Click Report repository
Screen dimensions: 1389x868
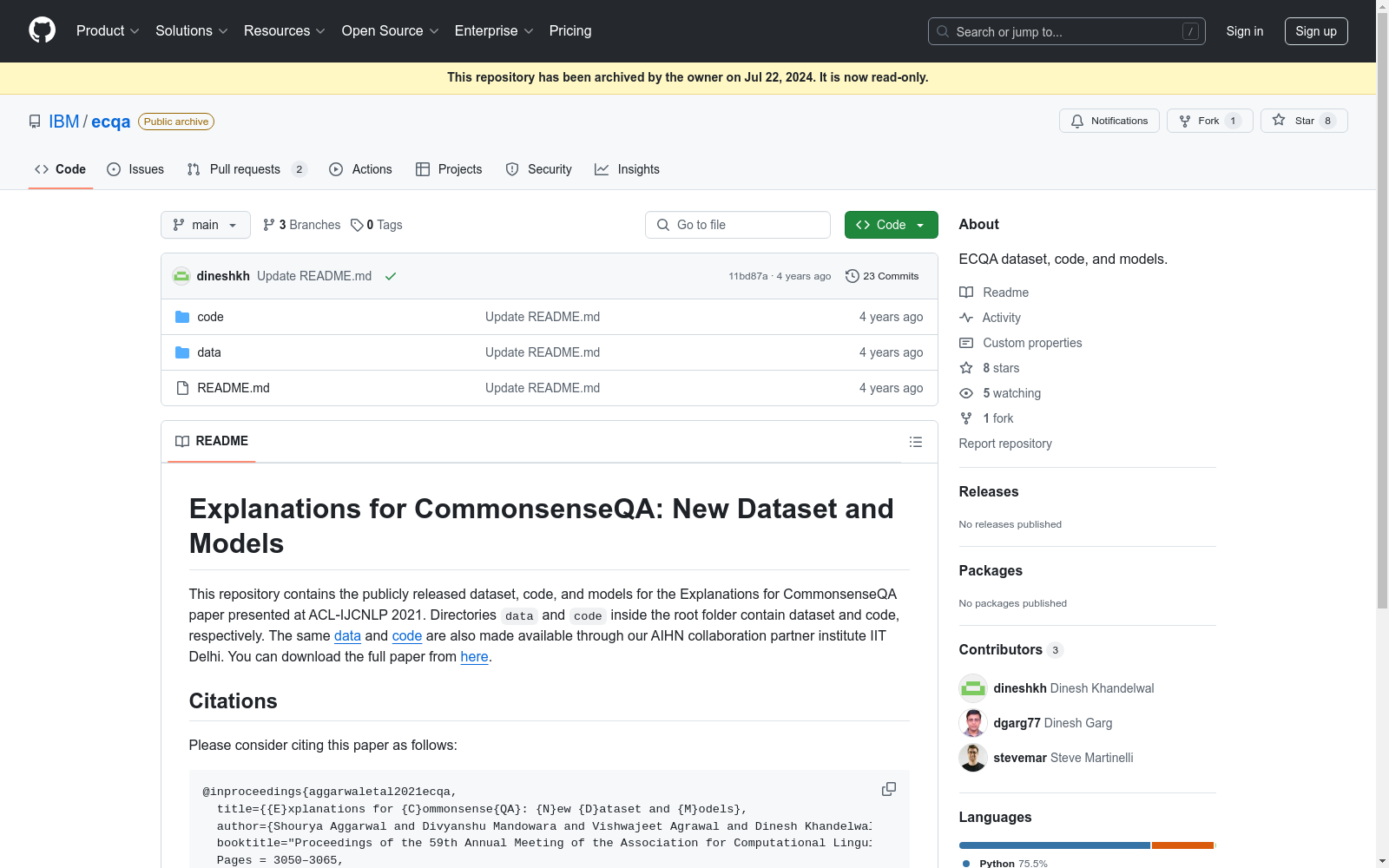[x=1005, y=444]
